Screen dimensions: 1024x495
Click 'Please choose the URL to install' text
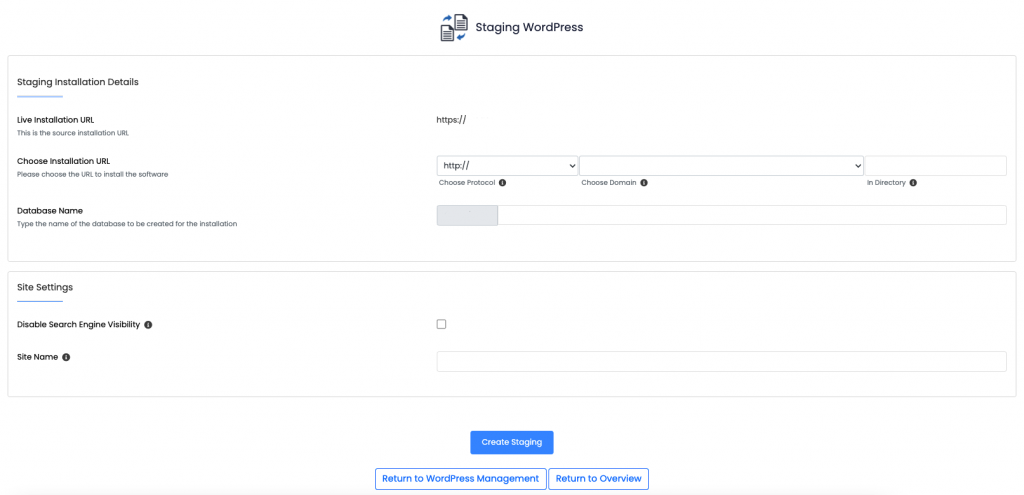click(93, 174)
